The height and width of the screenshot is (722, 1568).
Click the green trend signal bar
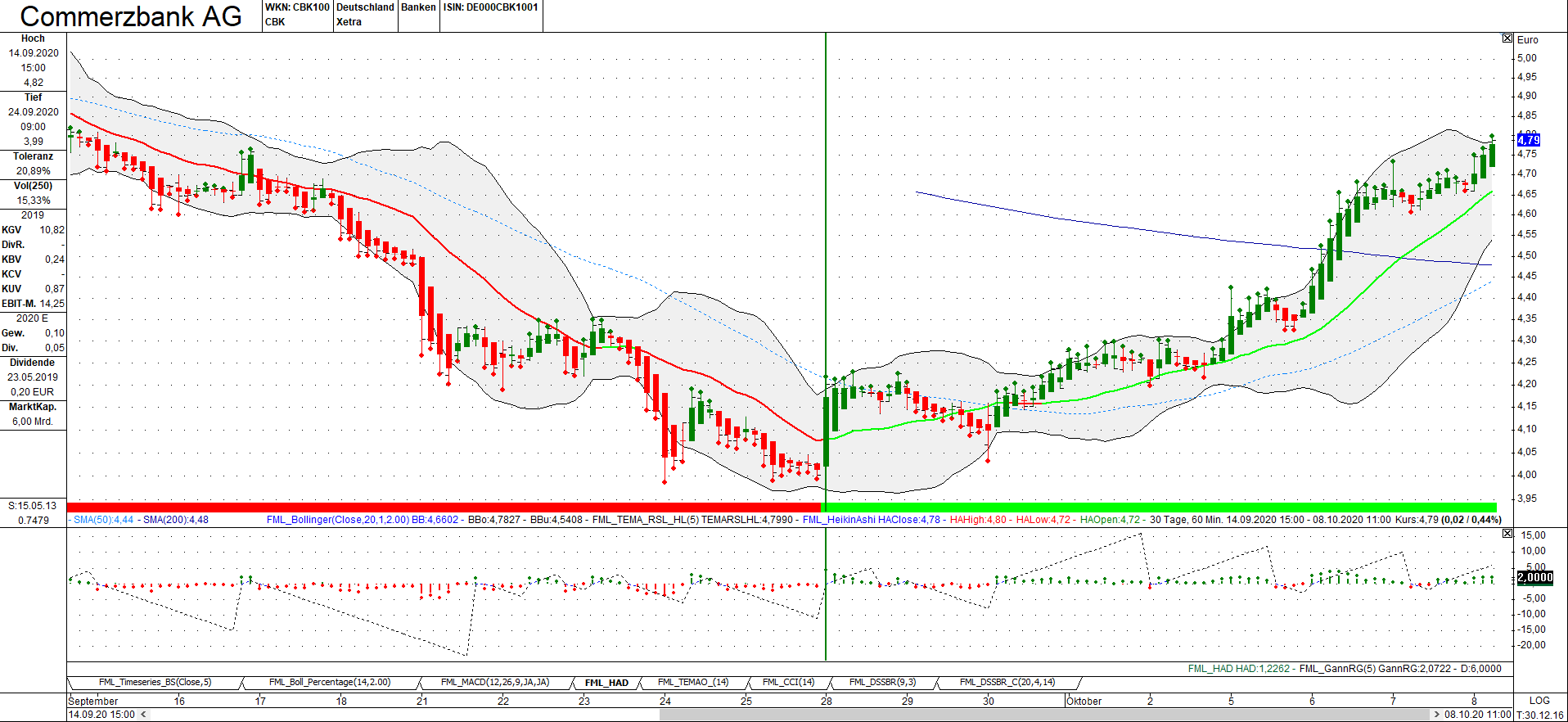tap(1159, 508)
